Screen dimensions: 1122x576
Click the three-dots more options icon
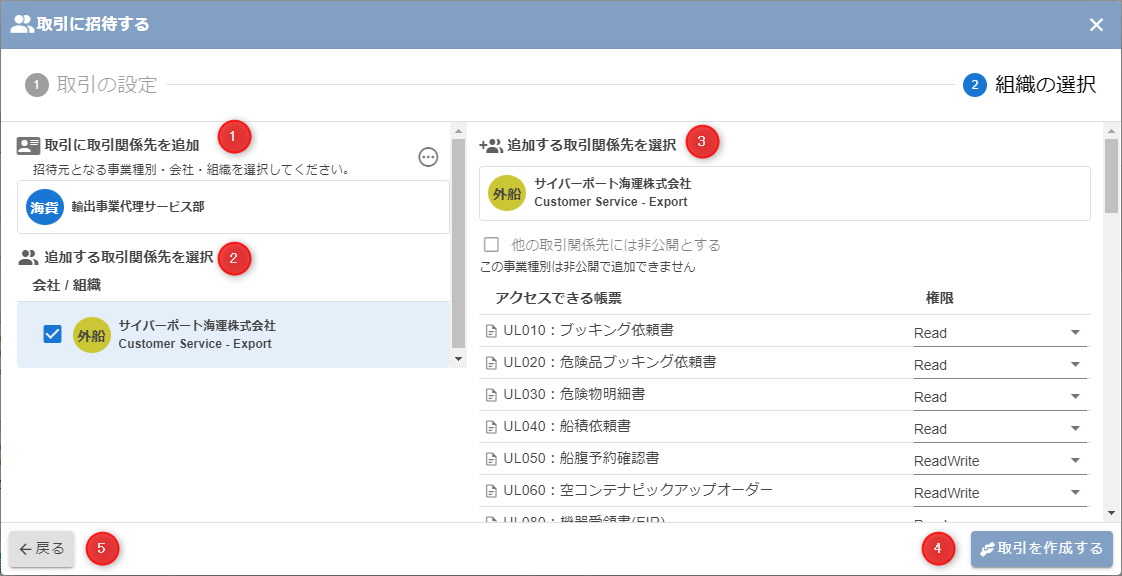428,157
